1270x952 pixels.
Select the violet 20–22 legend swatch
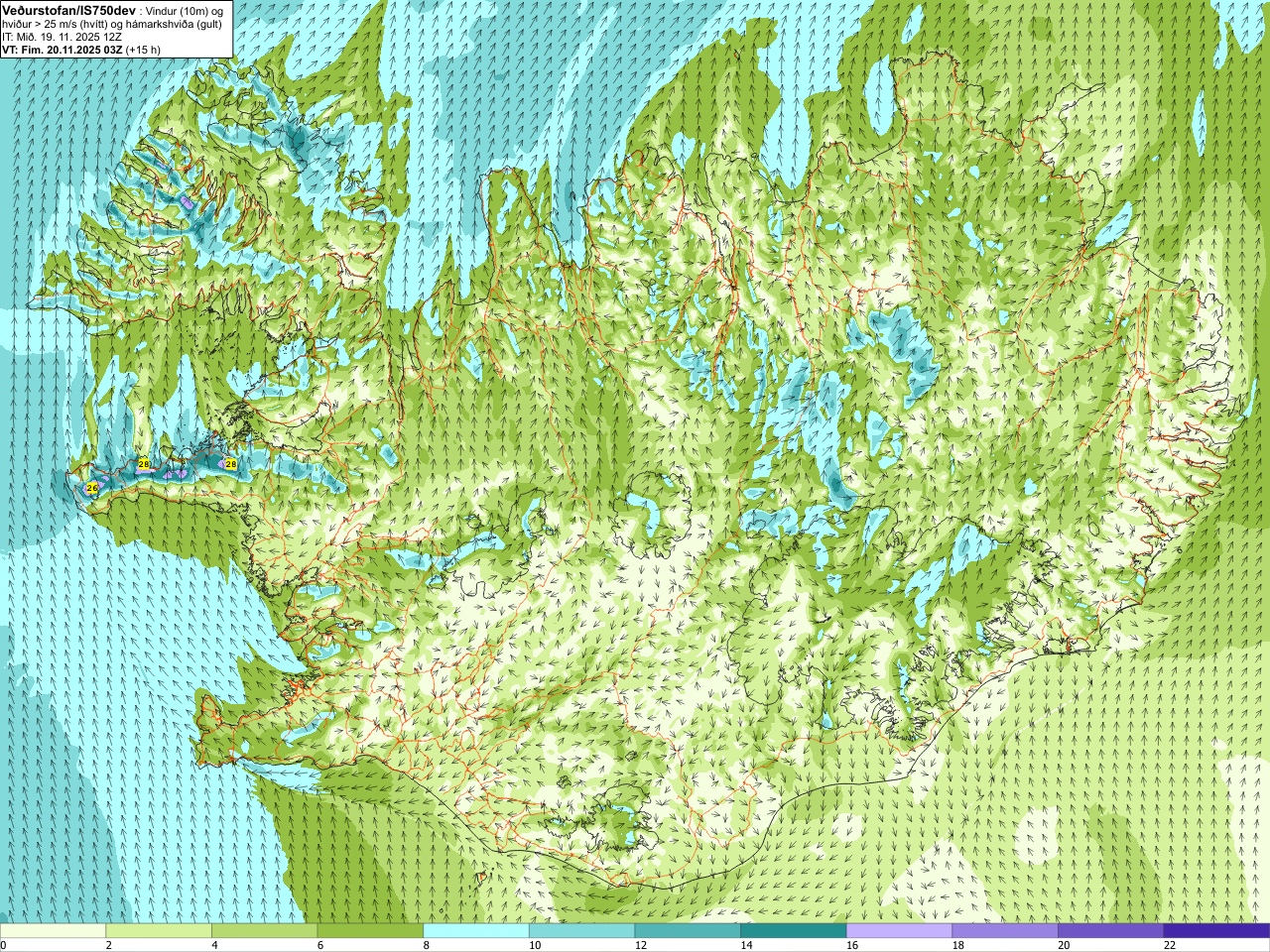pos(1111,931)
